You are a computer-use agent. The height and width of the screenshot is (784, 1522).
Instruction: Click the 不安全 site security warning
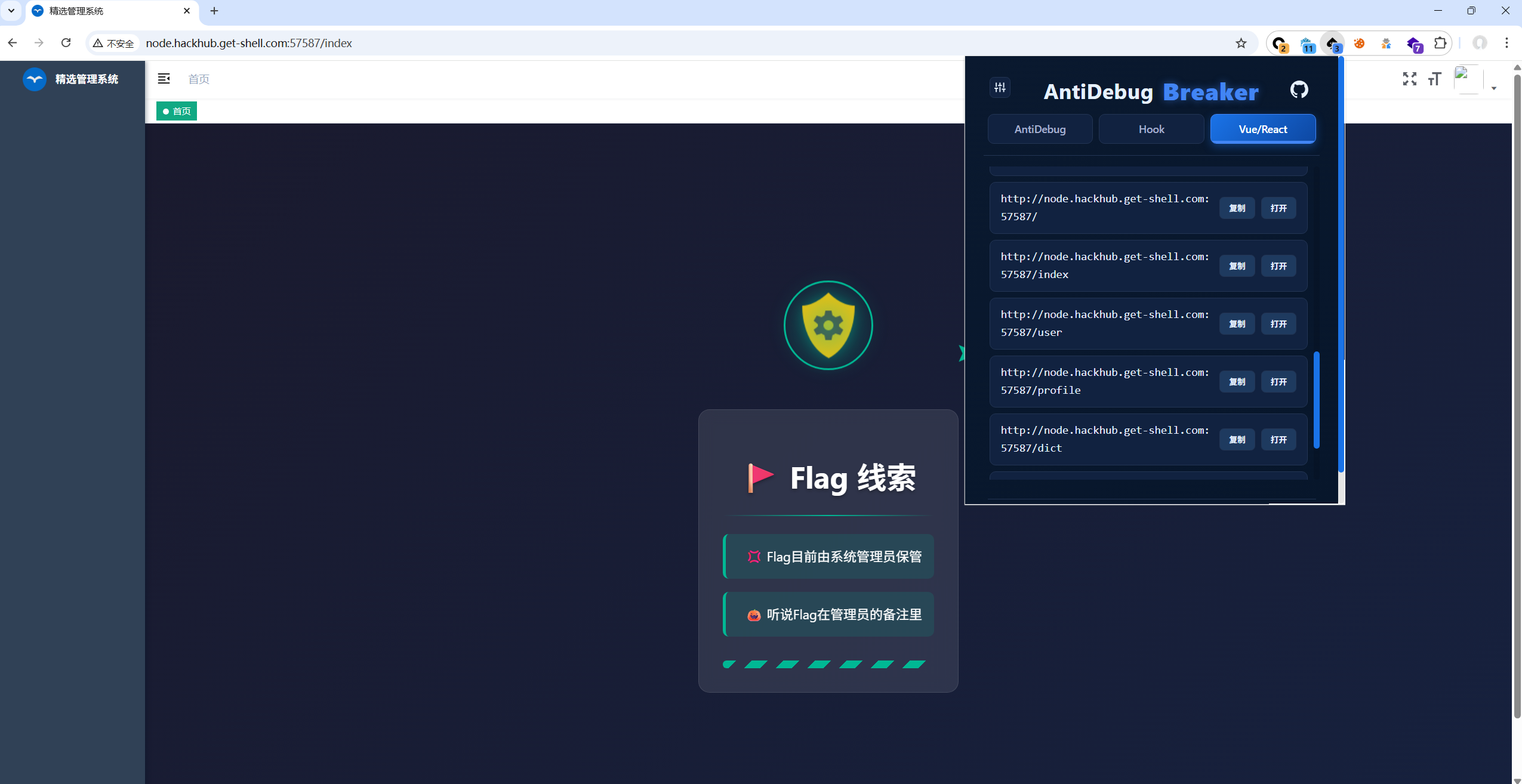(113, 44)
